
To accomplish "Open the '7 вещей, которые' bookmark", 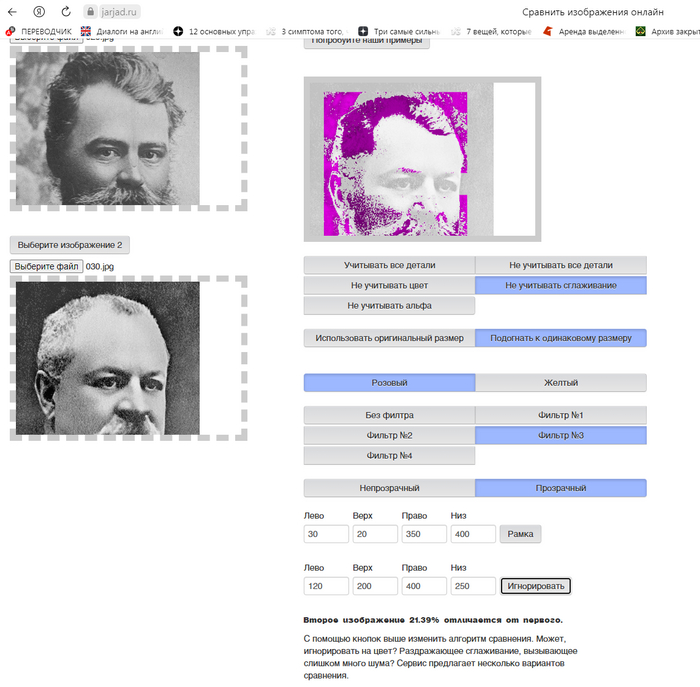I will [x=492, y=31].
